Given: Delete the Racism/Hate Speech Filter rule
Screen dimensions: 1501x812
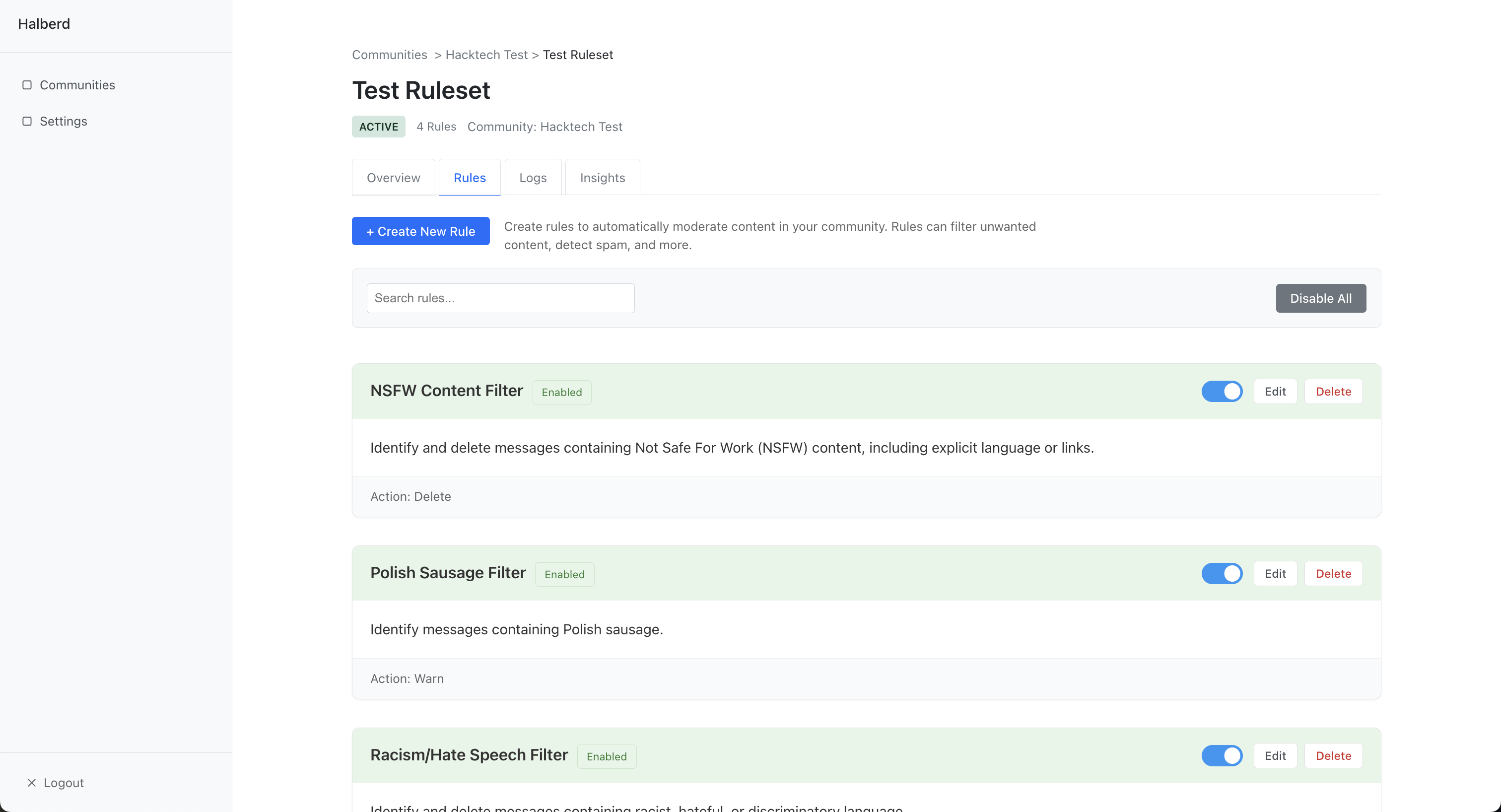Looking at the screenshot, I should (1333, 755).
